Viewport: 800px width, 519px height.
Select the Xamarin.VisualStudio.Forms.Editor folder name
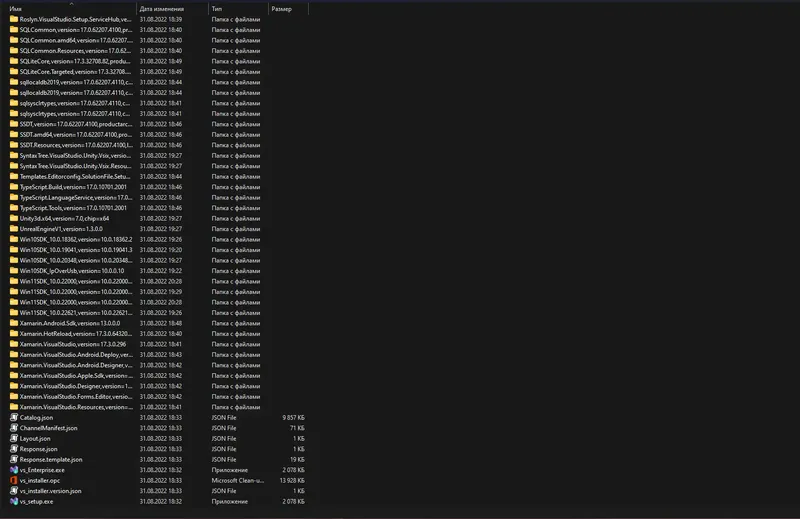tap(76, 397)
